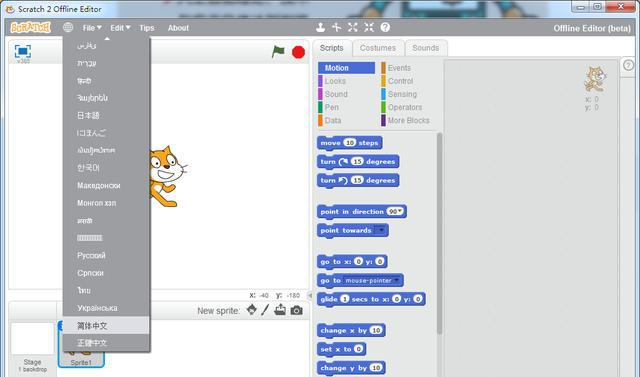Open the Tips menu
Image resolution: width=640 pixels, height=377 pixels.
click(147, 28)
